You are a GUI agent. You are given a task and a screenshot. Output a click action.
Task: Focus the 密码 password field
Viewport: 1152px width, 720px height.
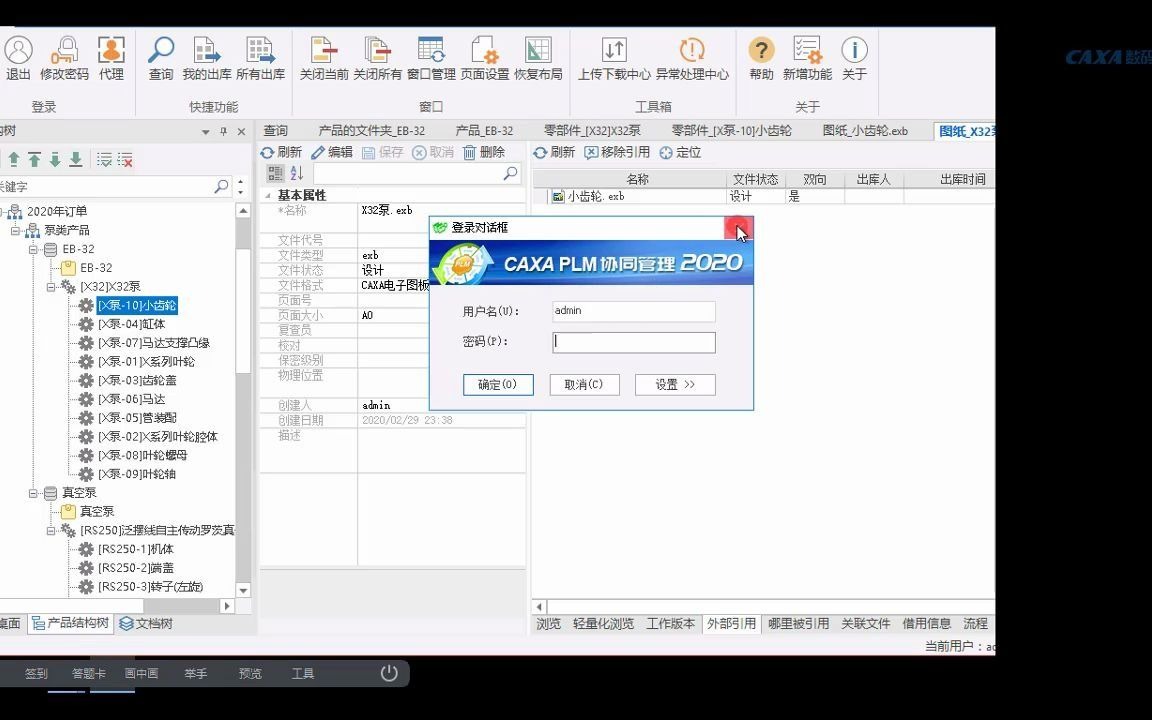pyautogui.click(x=634, y=342)
